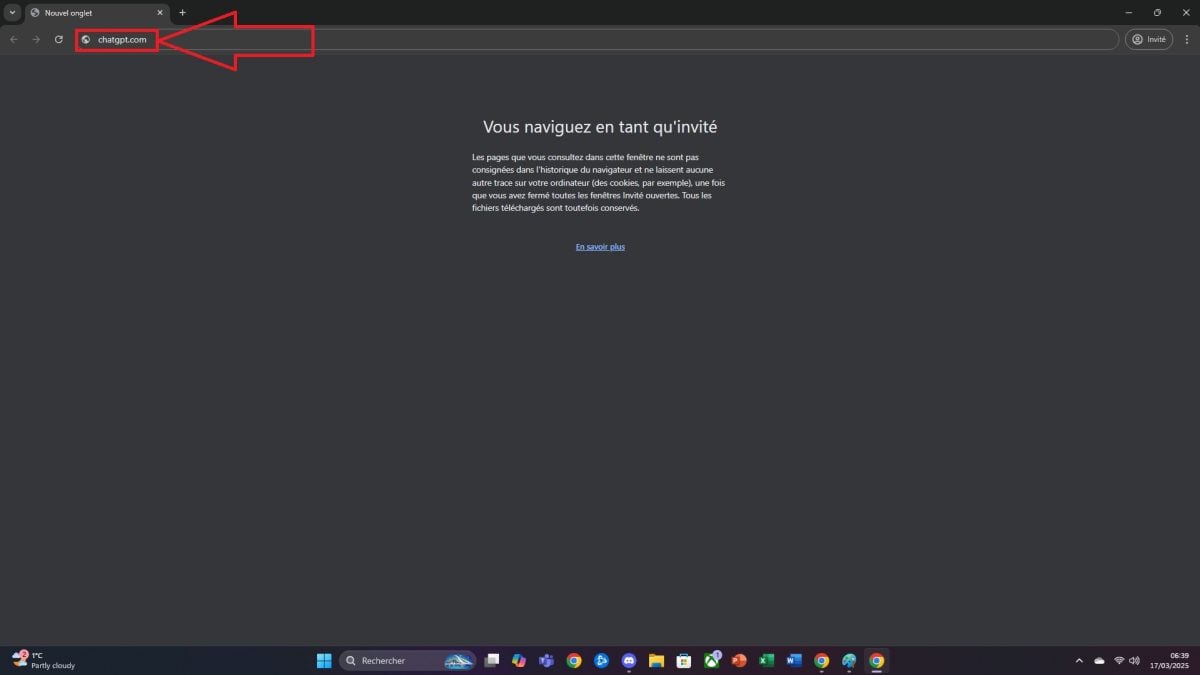The image size is (1200, 675).
Task: Close the Nouvel onglet tab
Action: click(x=160, y=13)
